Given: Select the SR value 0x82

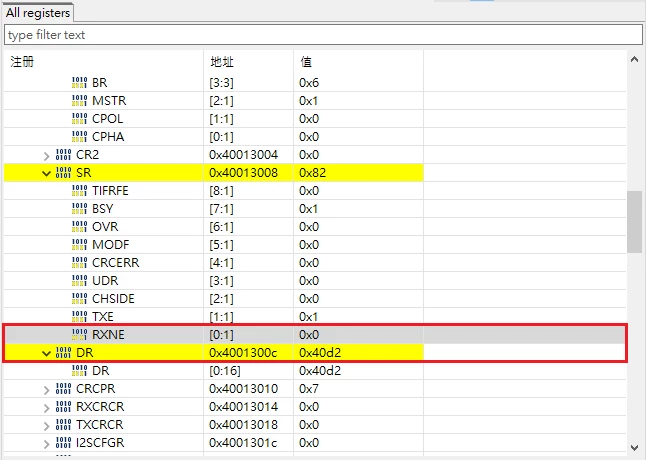Looking at the screenshot, I should coord(312,173).
